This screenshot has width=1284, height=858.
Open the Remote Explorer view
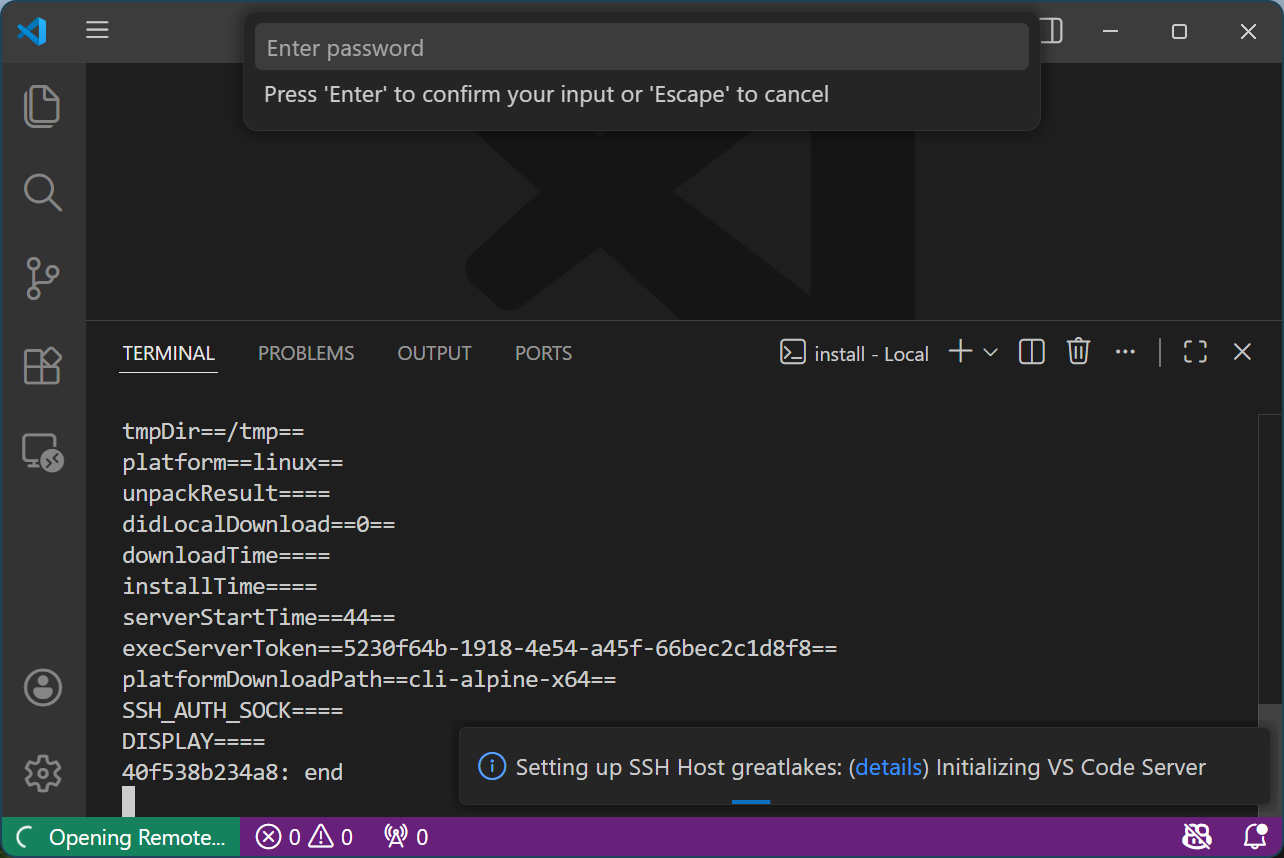42,452
